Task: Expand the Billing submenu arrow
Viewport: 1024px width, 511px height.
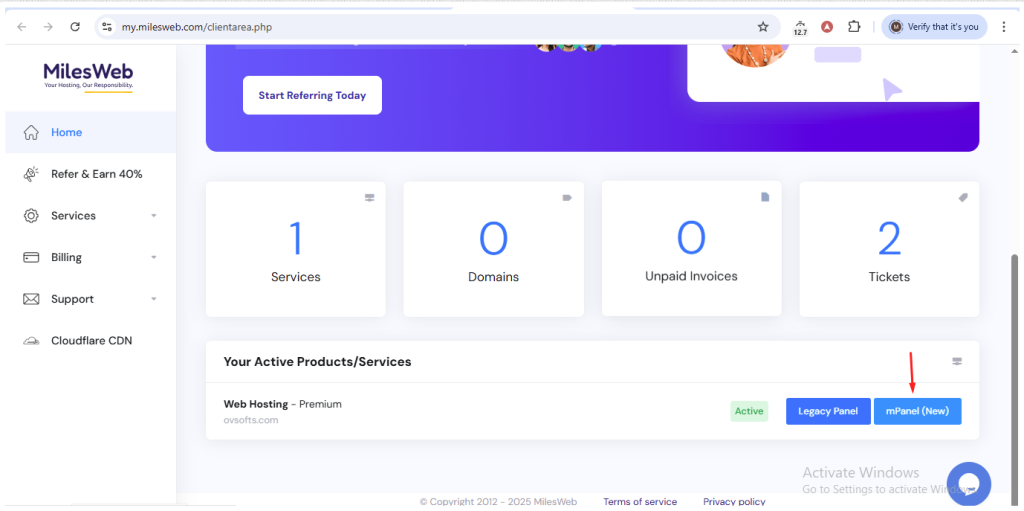Action: [154, 257]
